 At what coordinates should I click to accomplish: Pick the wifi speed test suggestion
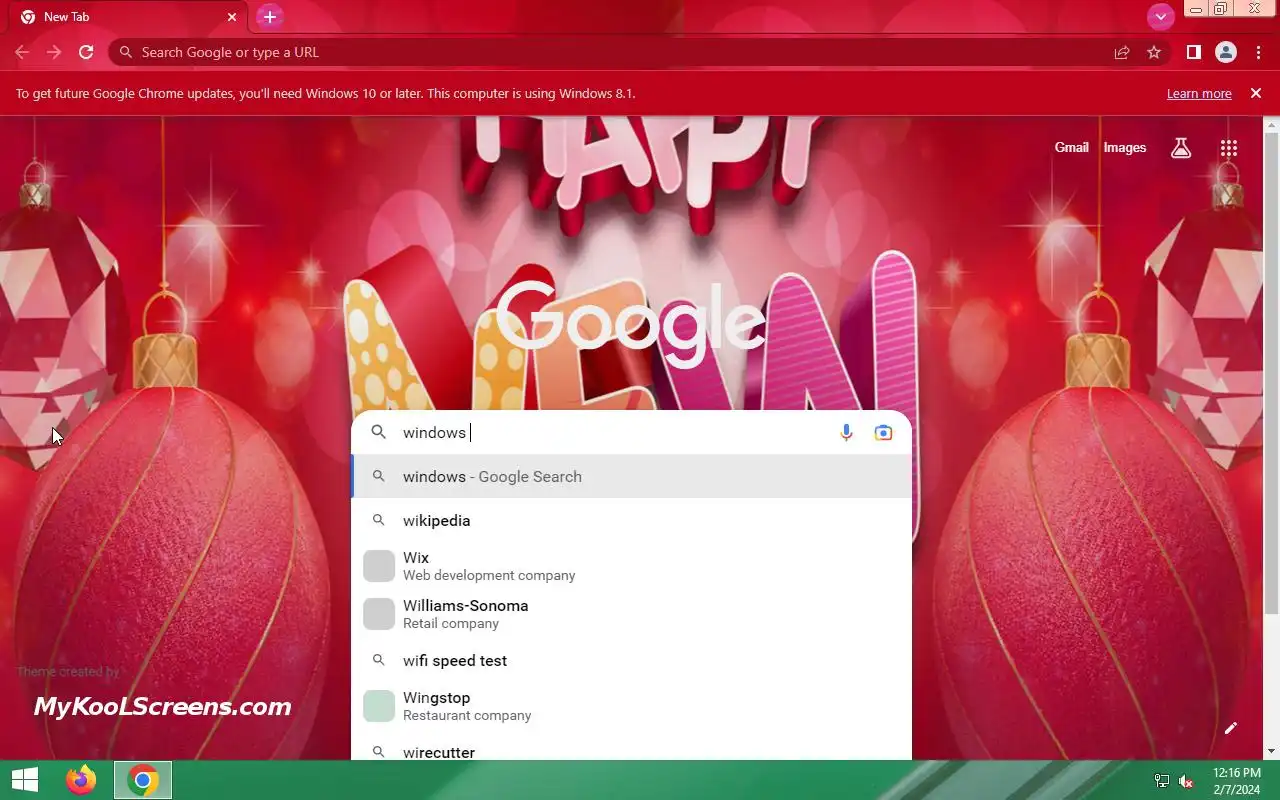point(631,660)
